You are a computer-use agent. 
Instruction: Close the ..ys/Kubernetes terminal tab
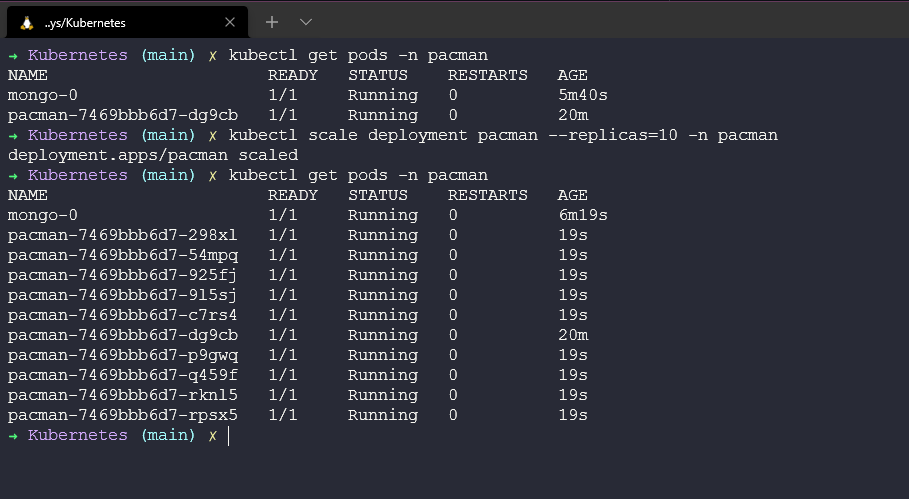(x=229, y=22)
